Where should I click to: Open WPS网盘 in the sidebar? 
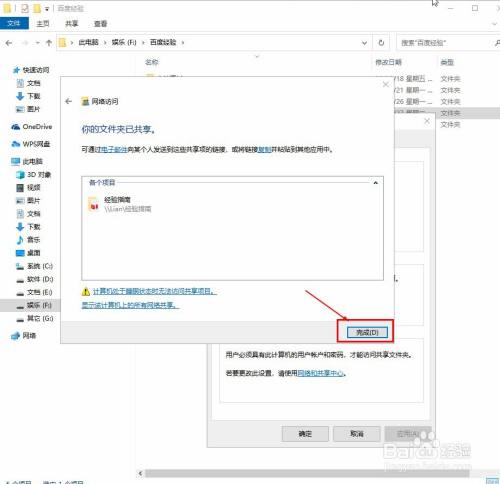31,144
